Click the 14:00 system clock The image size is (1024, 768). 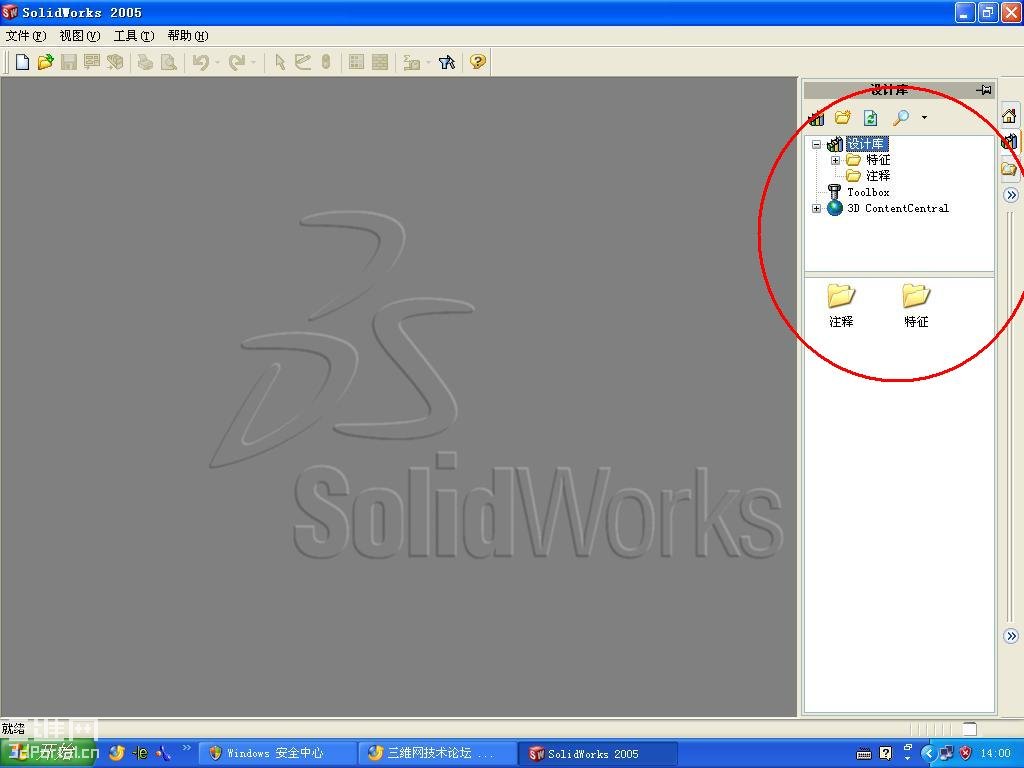(995, 754)
